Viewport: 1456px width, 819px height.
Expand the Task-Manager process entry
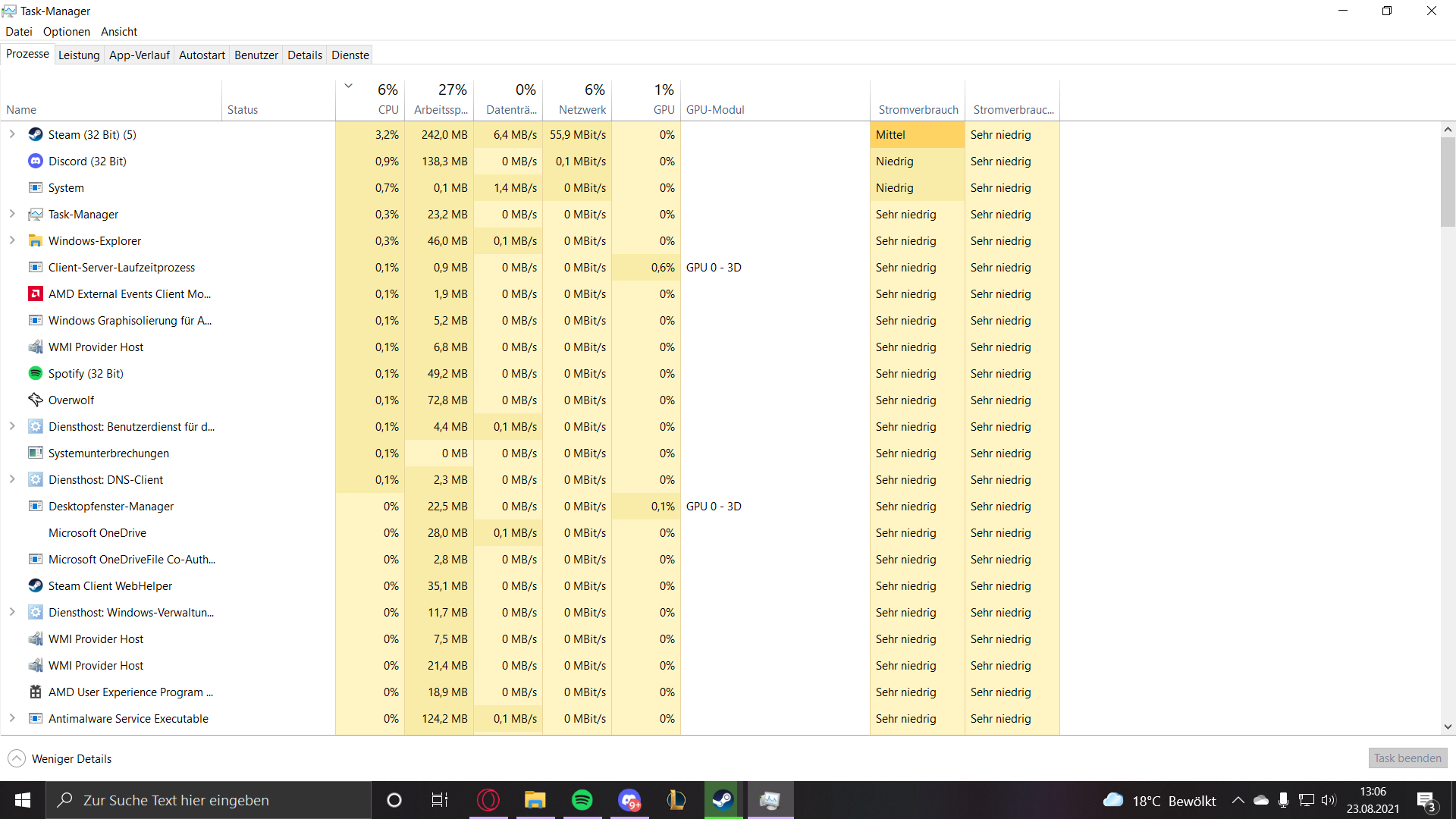12,214
